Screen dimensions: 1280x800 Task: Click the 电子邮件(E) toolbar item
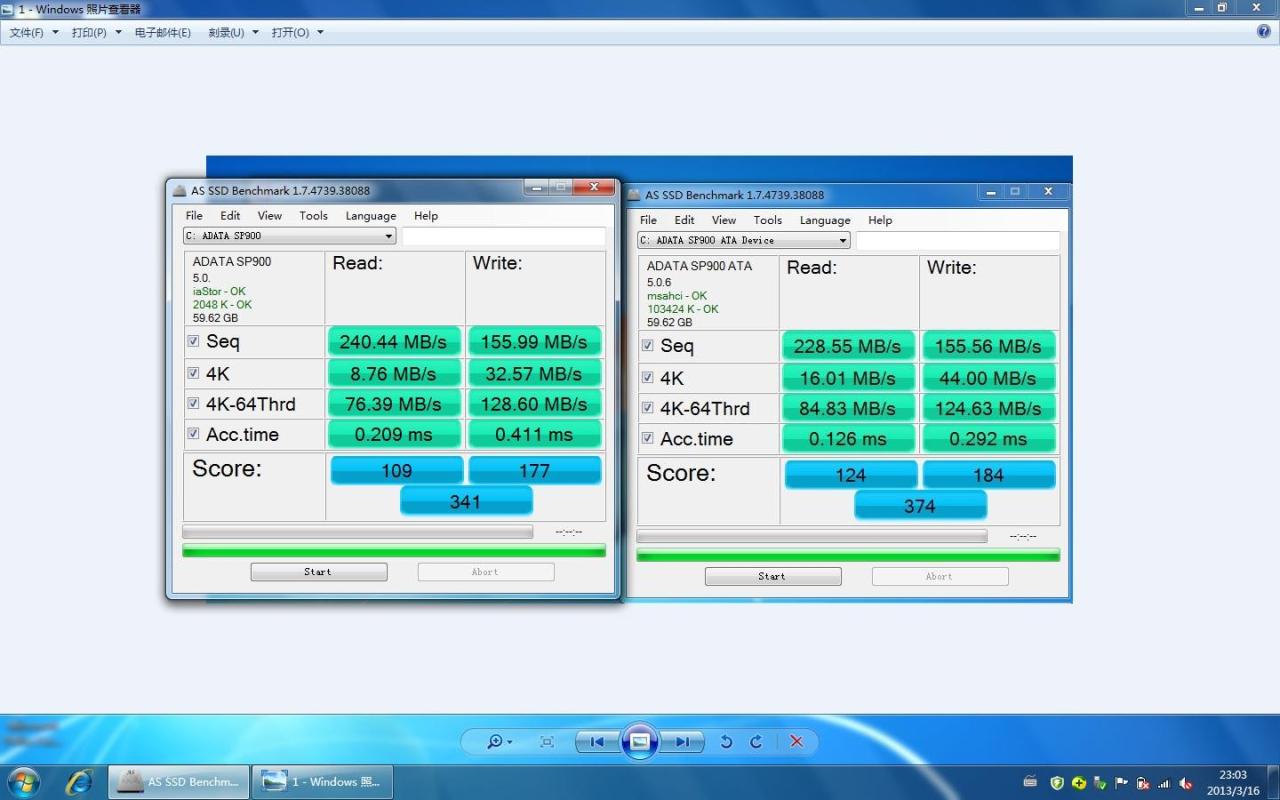[163, 32]
